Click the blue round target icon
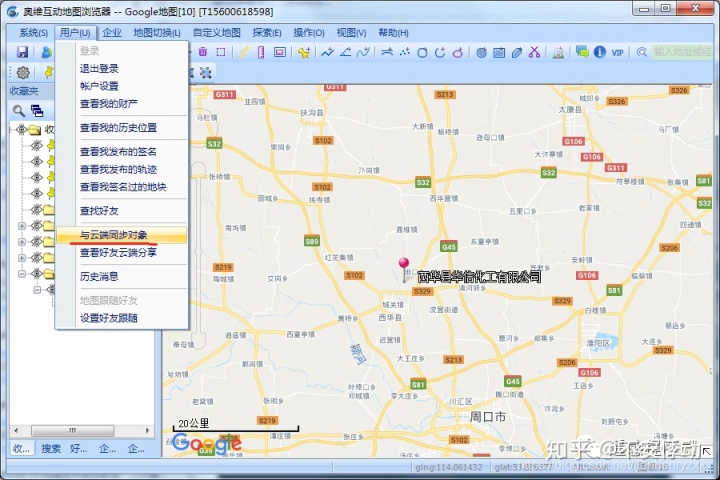The height and width of the screenshot is (480, 720). (x=481, y=53)
